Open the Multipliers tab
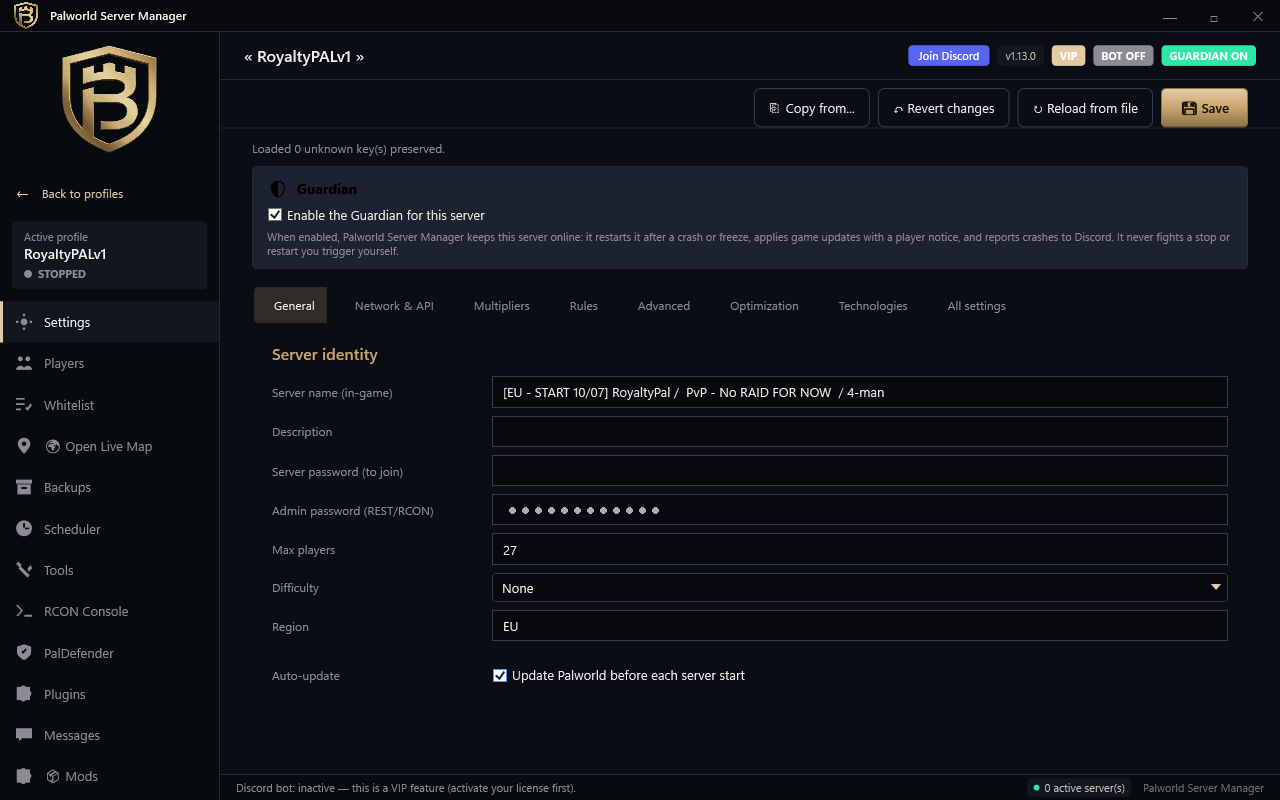 [x=502, y=305]
